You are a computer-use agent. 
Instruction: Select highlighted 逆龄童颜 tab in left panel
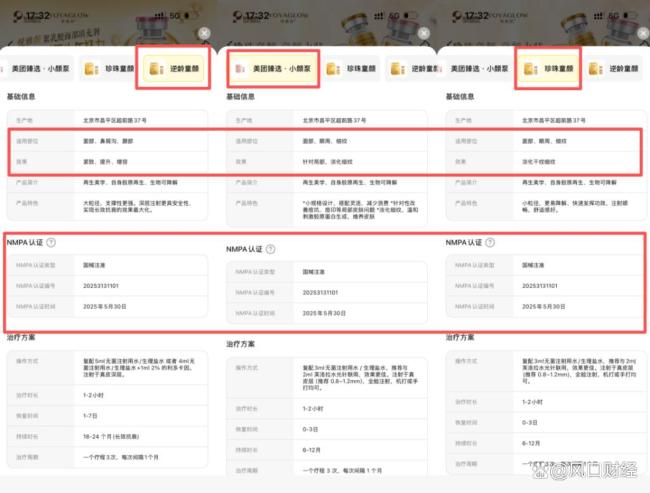(x=173, y=68)
